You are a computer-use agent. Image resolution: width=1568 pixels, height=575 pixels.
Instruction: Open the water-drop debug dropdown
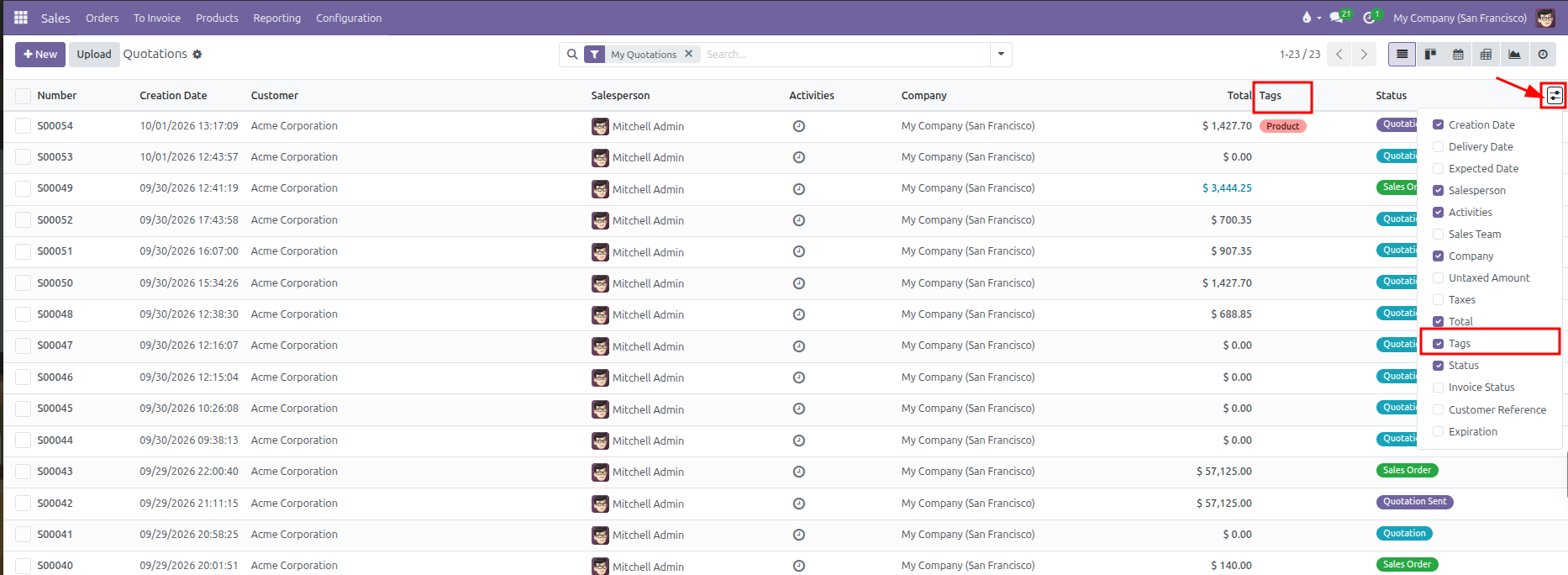pyautogui.click(x=1311, y=18)
